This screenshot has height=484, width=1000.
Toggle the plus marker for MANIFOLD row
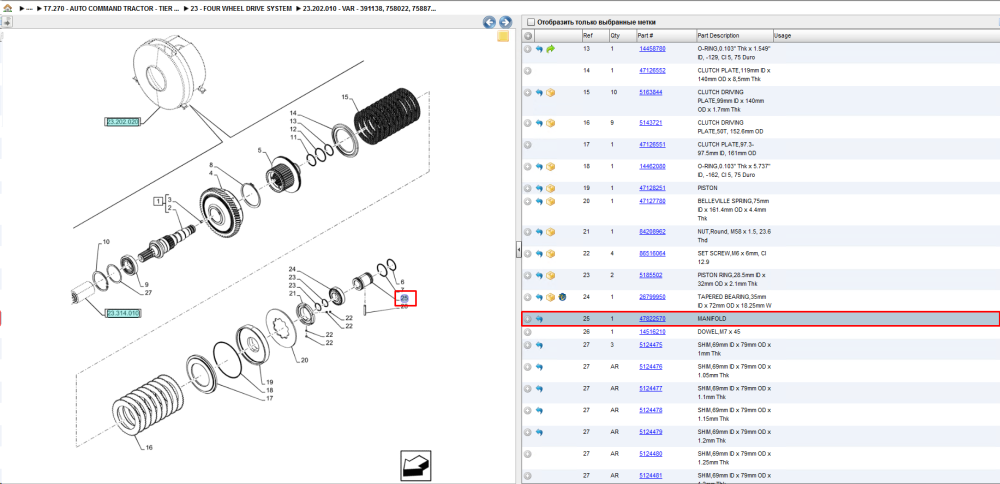(527, 319)
